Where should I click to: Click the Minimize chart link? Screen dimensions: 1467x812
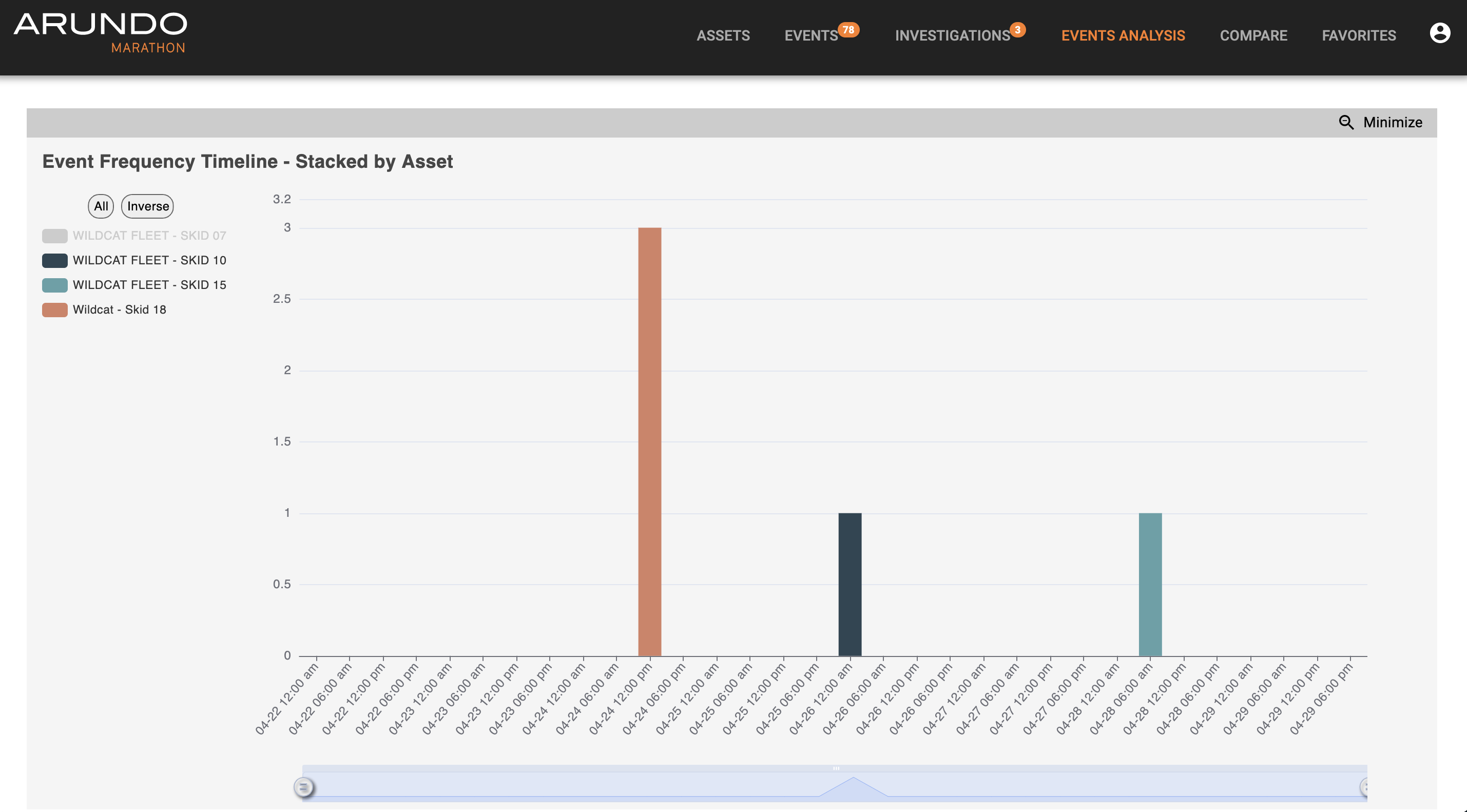pos(1392,123)
